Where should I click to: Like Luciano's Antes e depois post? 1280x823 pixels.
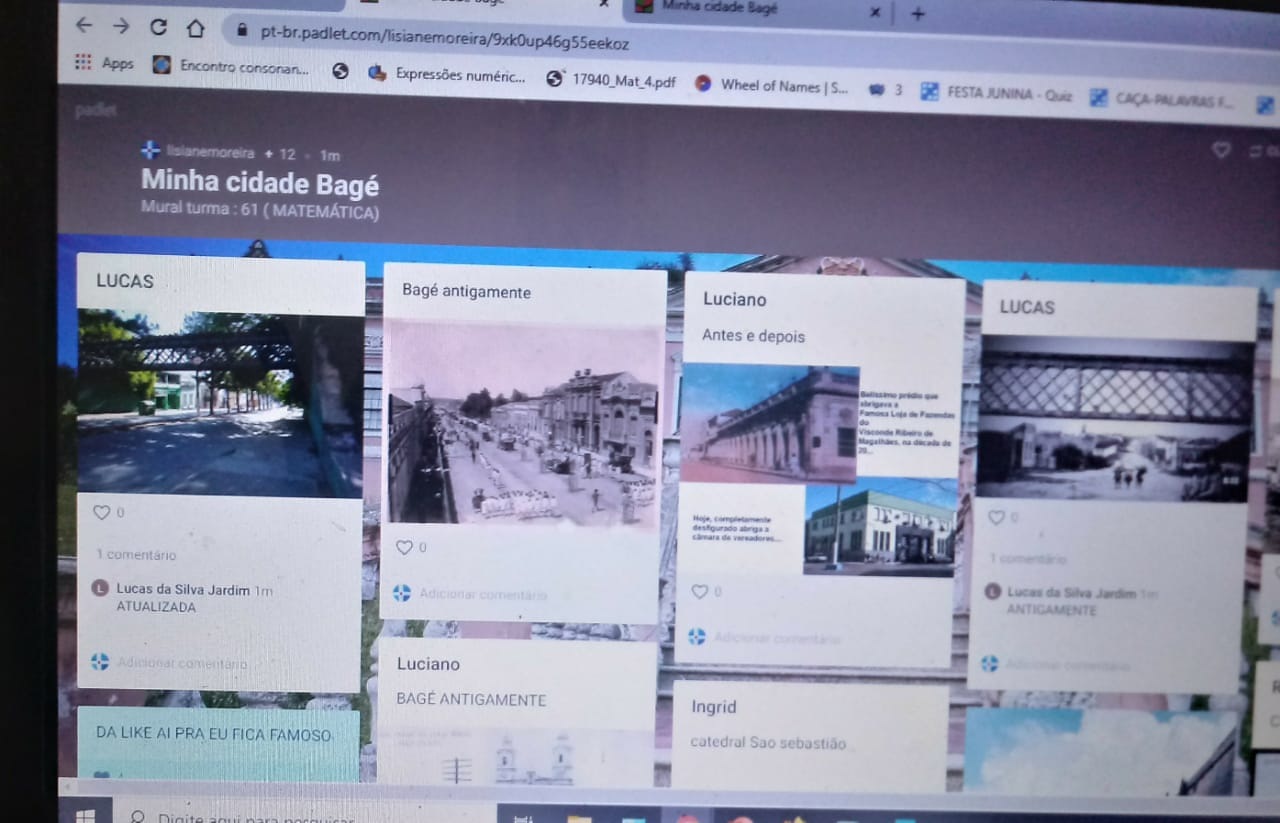point(700,591)
